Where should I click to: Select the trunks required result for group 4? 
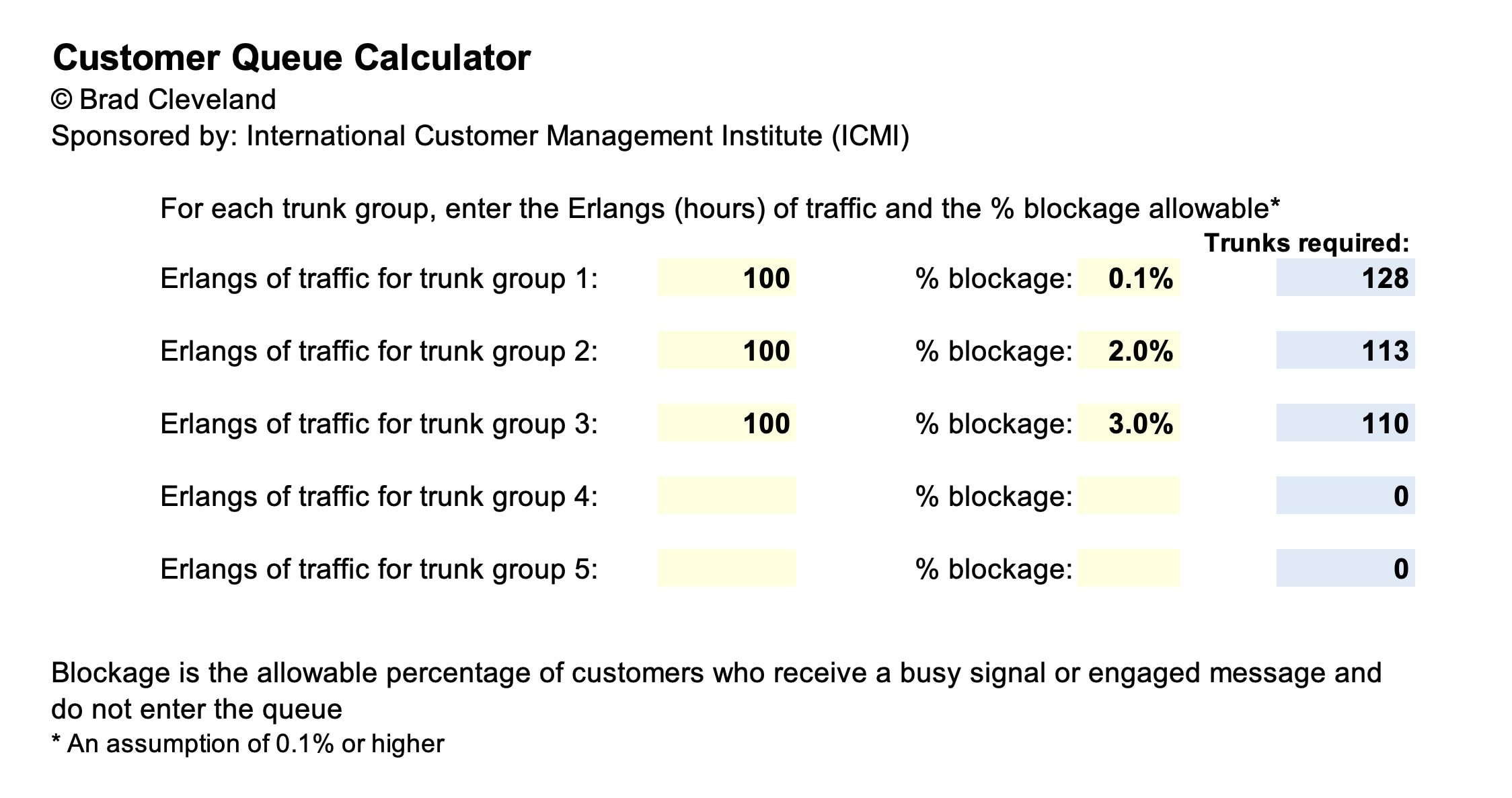tap(1345, 495)
